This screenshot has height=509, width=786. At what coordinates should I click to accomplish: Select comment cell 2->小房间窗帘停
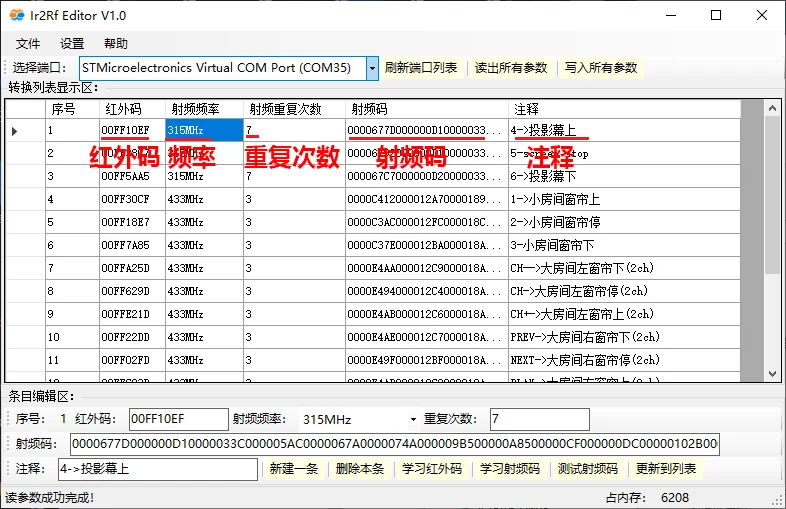(624, 222)
